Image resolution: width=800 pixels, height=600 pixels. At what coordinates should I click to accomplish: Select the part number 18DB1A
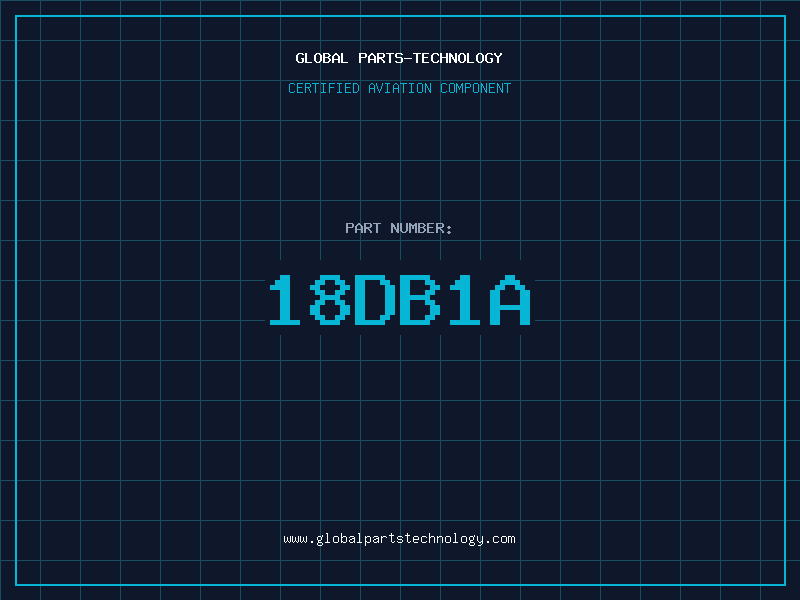(x=400, y=300)
